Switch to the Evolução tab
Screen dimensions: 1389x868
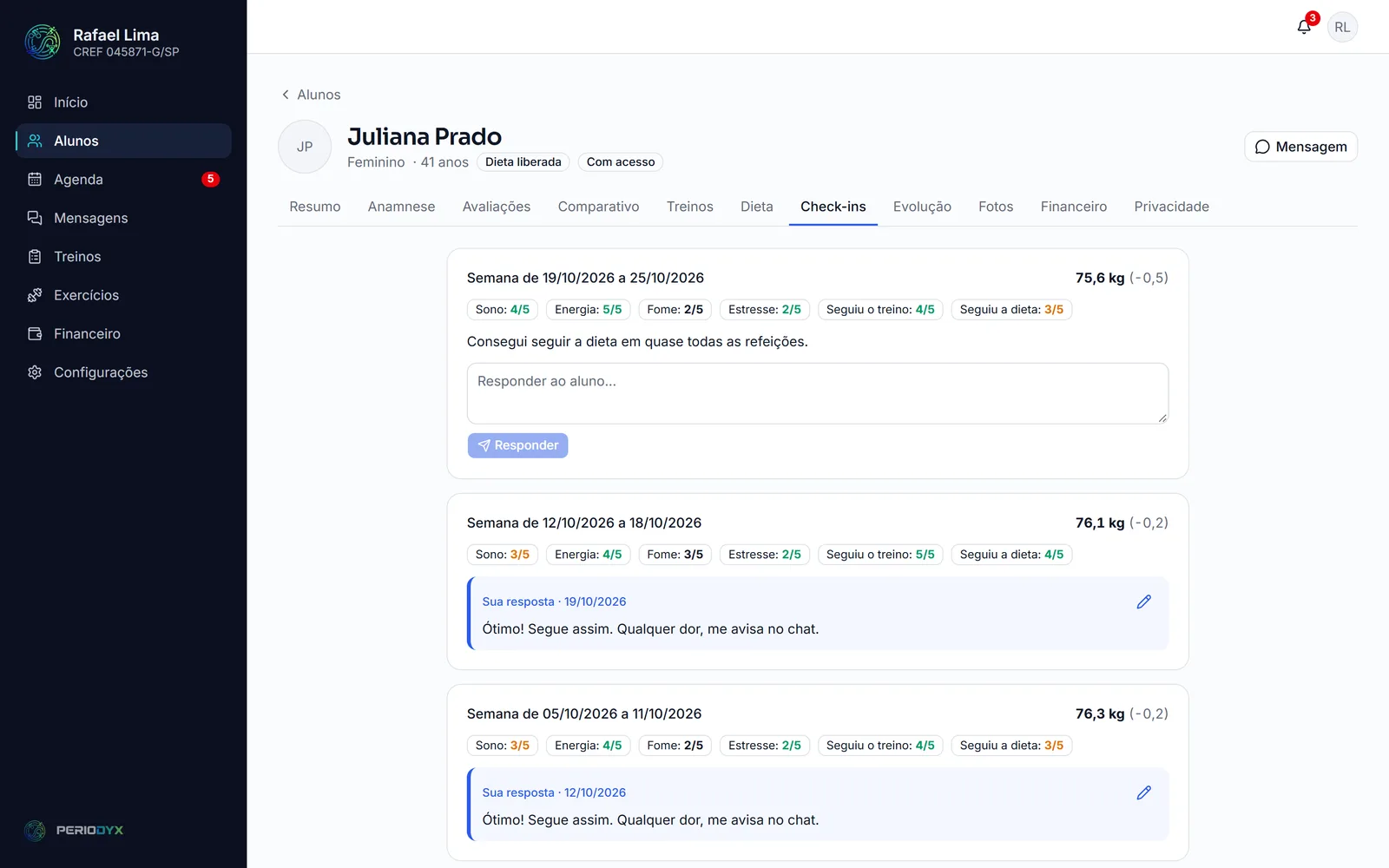pyautogui.click(x=922, y=207)
